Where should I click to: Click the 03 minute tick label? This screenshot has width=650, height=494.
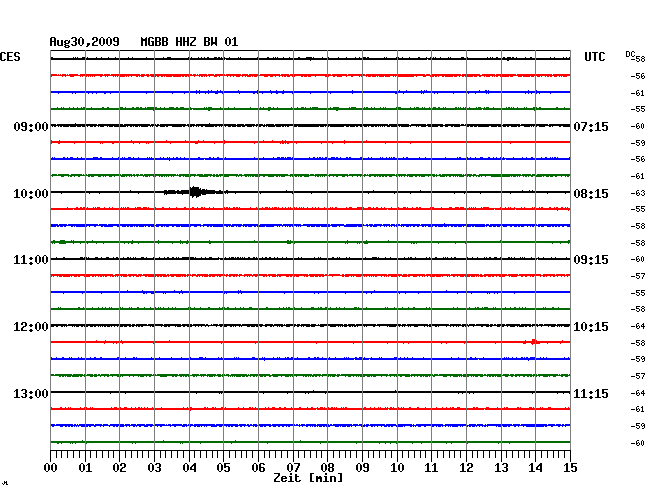point(154,468)
